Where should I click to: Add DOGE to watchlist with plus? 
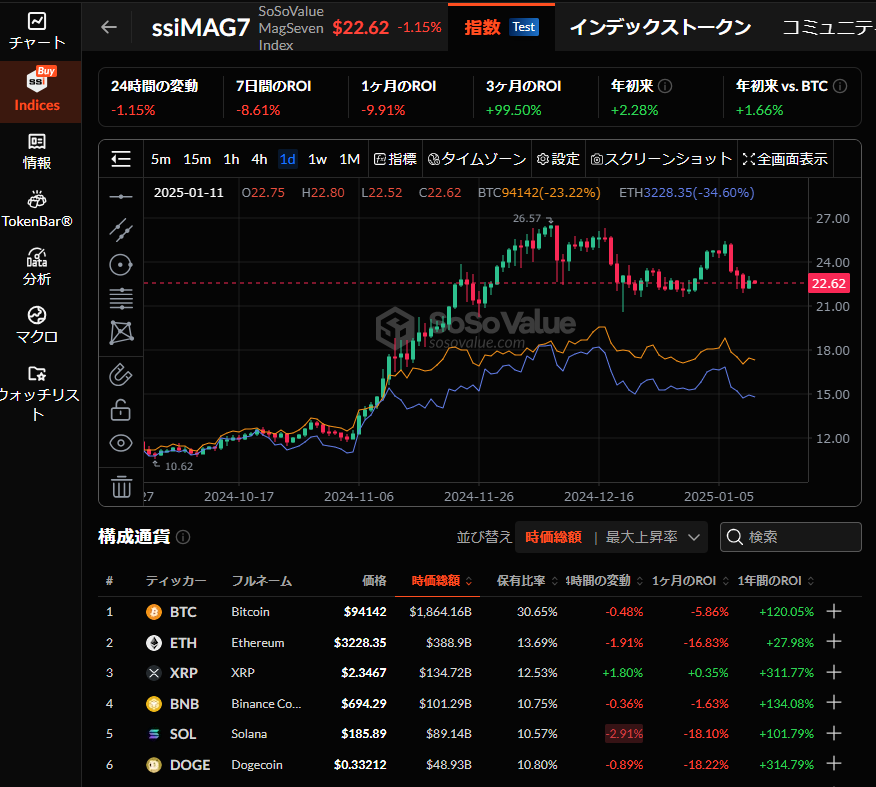[834, 764]
